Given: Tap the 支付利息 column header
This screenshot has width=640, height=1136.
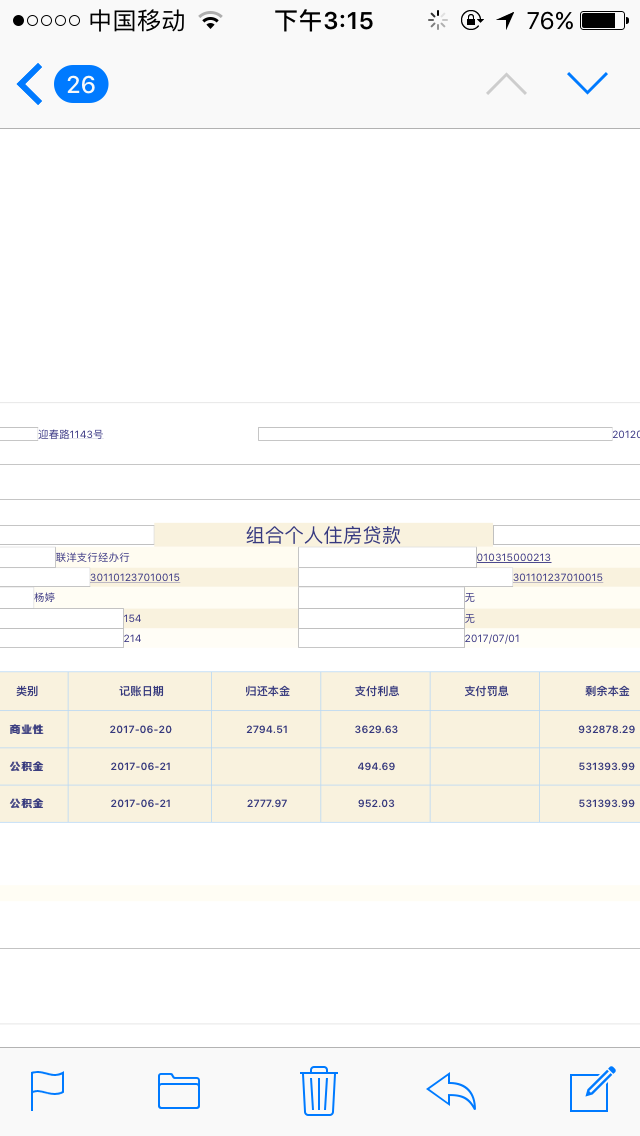Looking at the screenshot, I should pos(376,691).
